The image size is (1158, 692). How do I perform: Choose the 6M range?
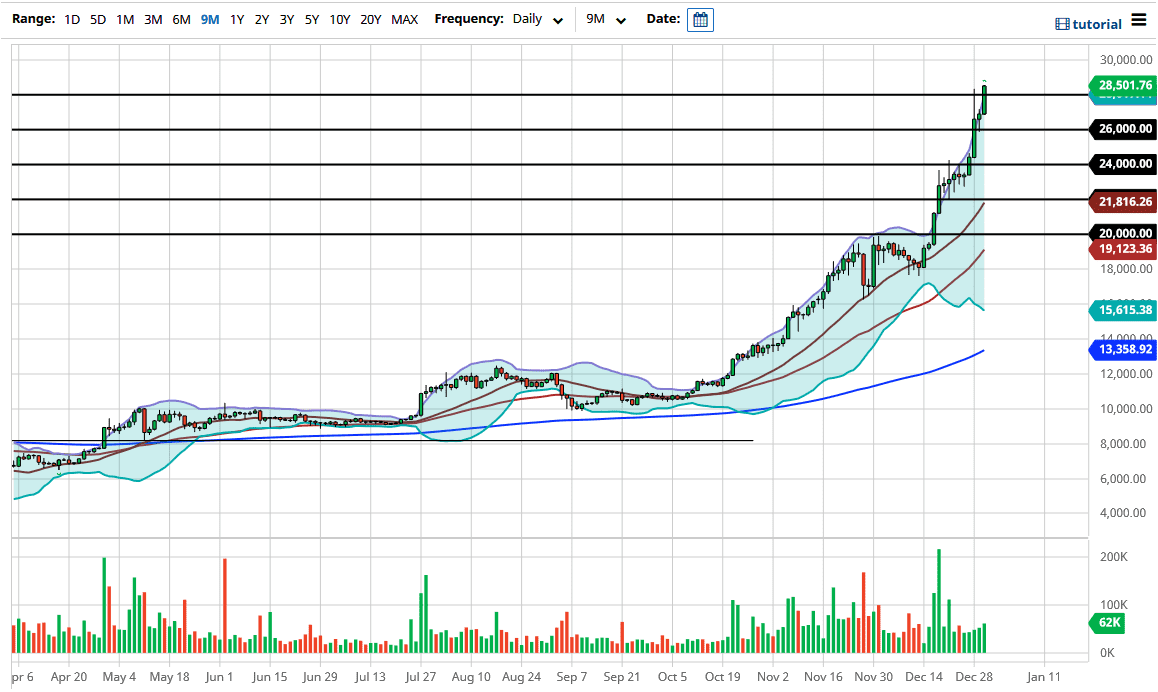pos(181,20)
